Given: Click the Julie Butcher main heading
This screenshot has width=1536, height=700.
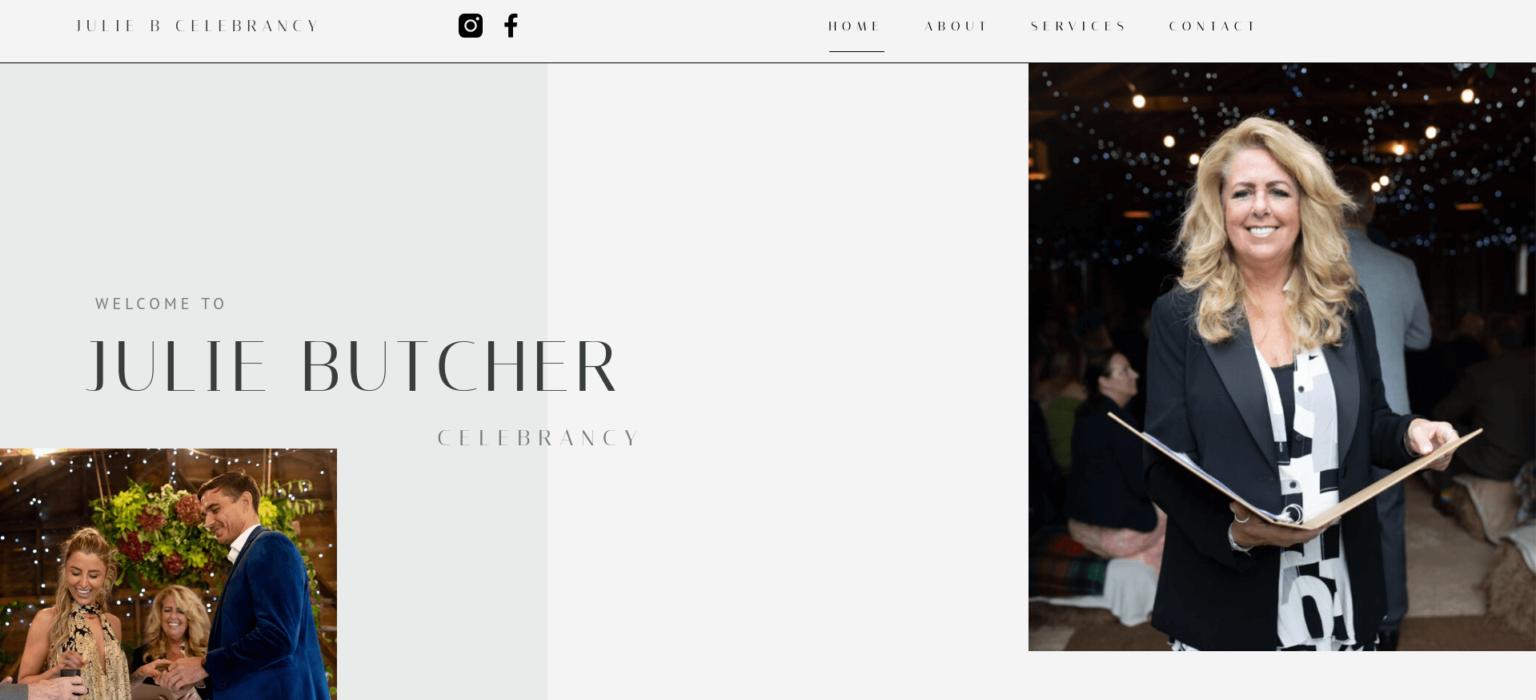Looking at the screenshot, I should click(x=352, y=367).
